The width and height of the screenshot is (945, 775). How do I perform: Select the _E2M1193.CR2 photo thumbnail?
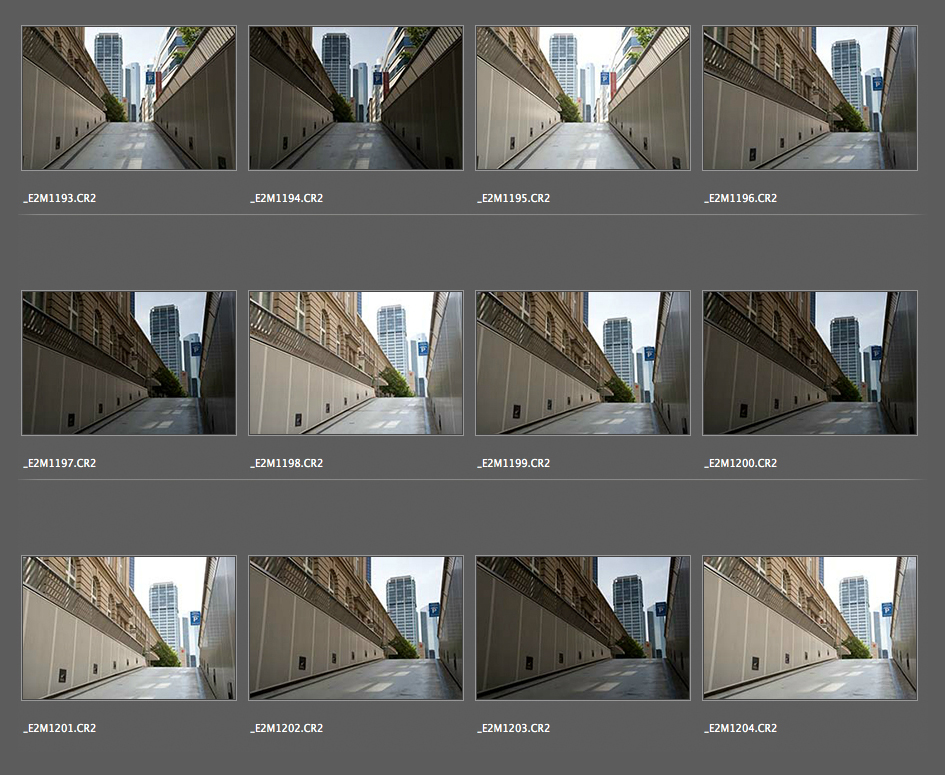coord(129,98)
